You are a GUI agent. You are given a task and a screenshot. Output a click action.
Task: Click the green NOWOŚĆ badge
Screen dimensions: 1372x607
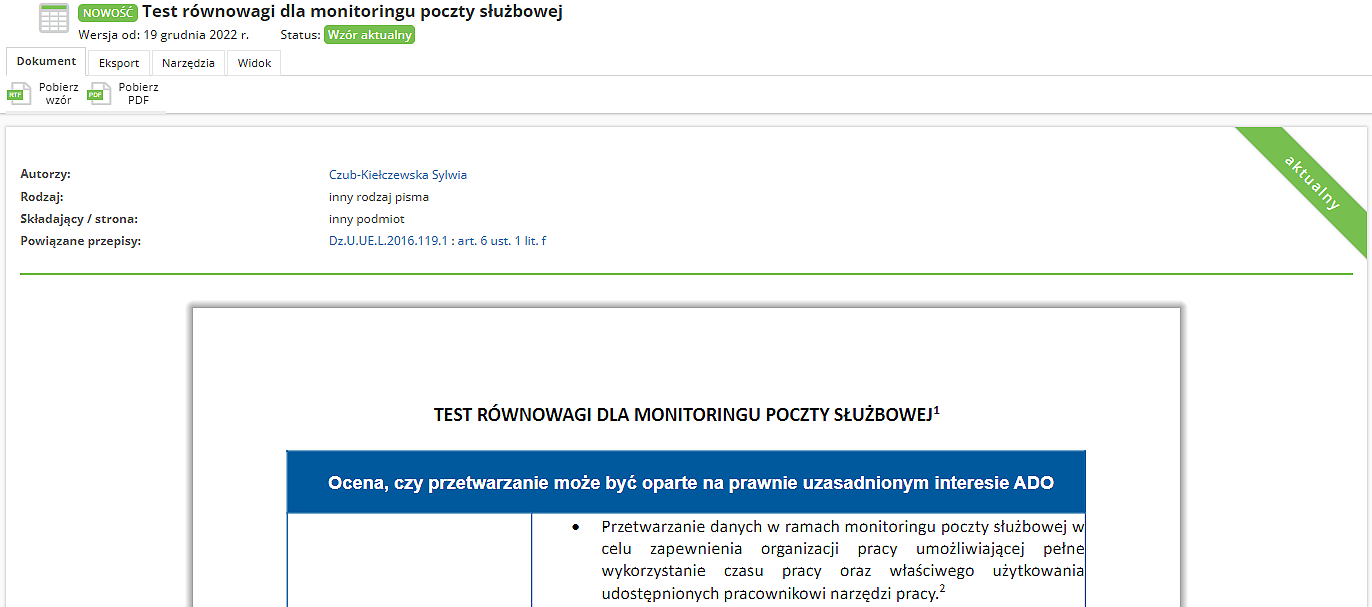(x=107, y=13)
